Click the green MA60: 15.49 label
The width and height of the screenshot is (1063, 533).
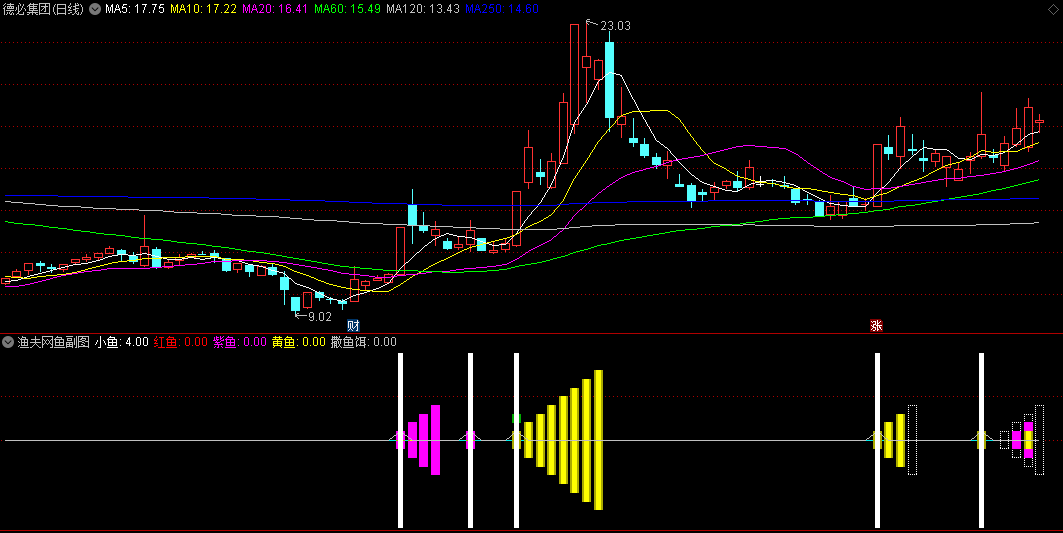[347, 9]
